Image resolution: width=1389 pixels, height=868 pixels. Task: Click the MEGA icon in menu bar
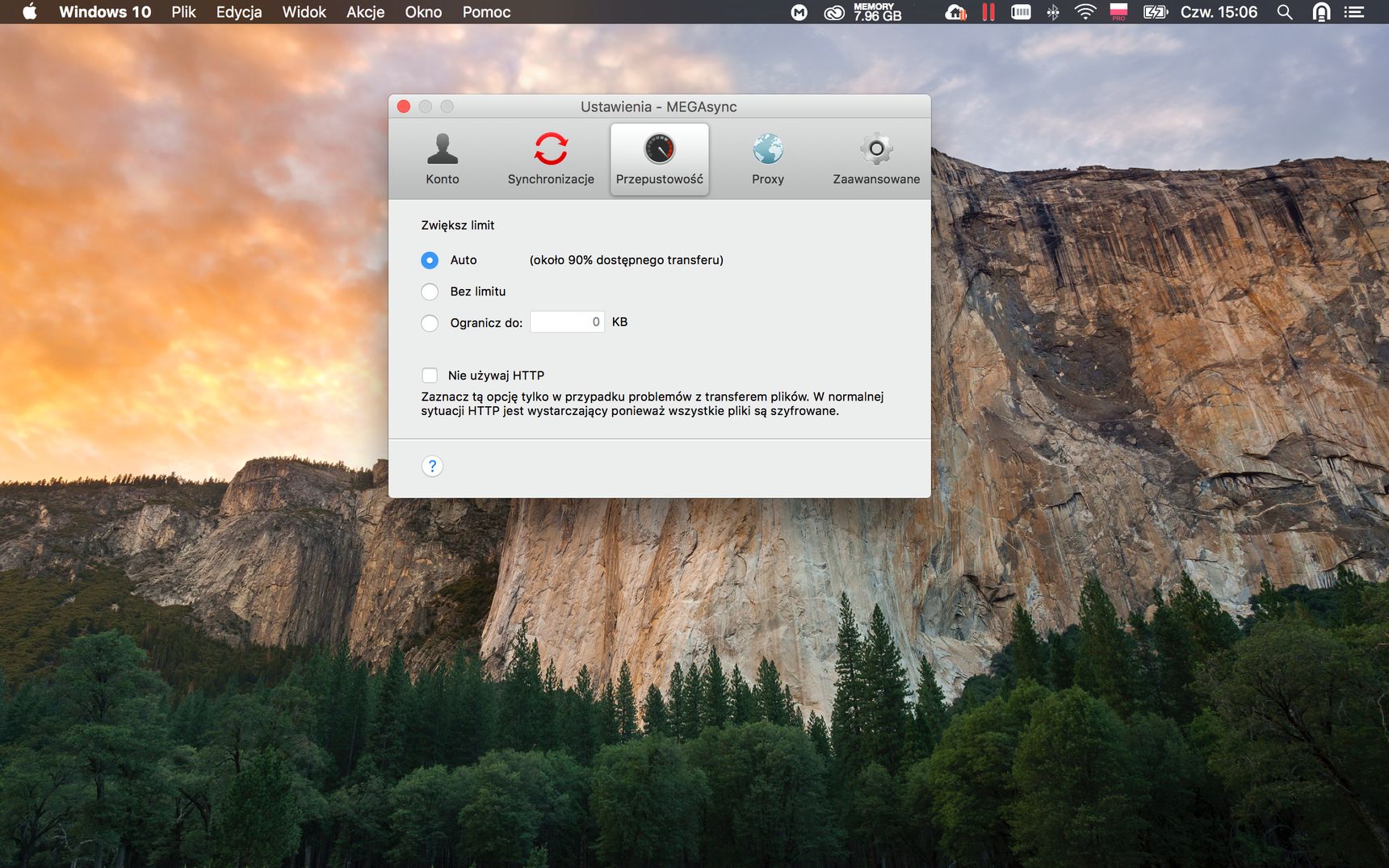(x=799, y=12)
